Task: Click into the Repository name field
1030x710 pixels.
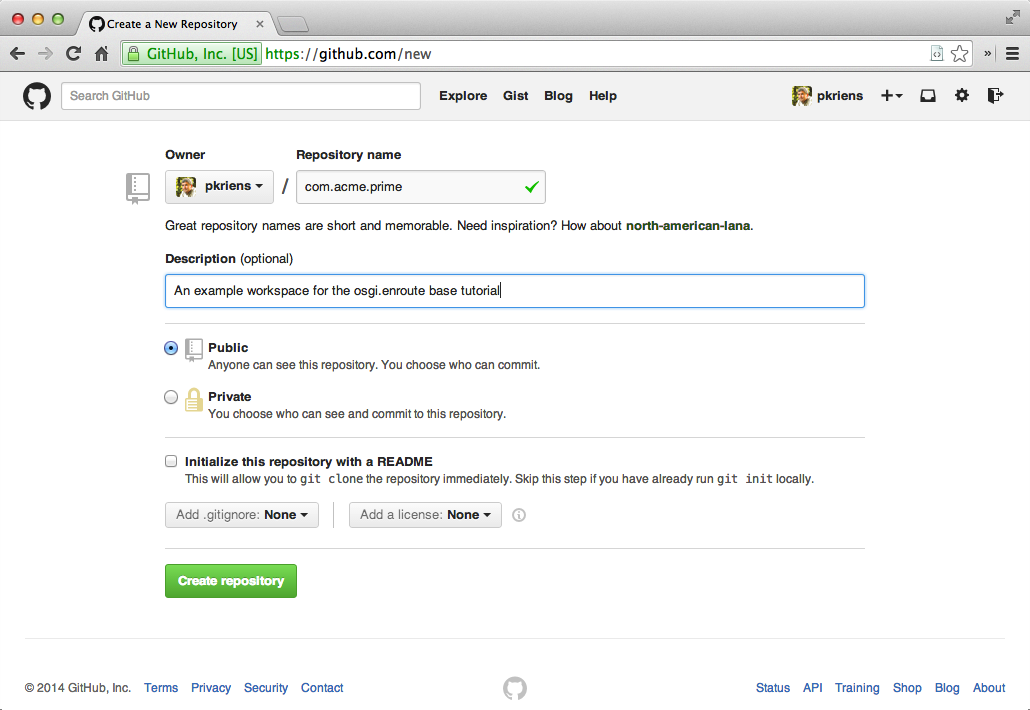Action: tap(420, 187)
